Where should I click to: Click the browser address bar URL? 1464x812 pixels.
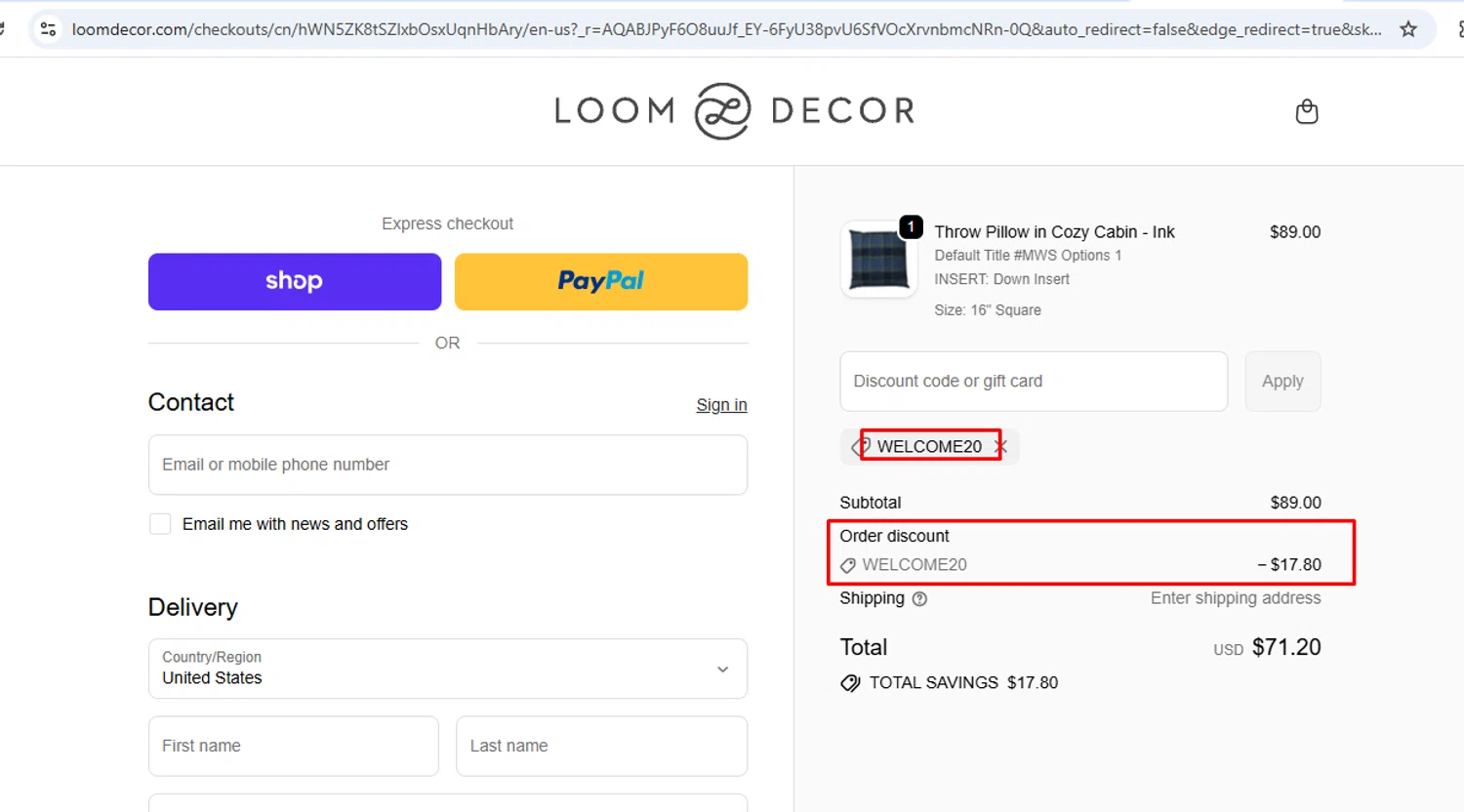pyautogui.click(x=726, y=29)
